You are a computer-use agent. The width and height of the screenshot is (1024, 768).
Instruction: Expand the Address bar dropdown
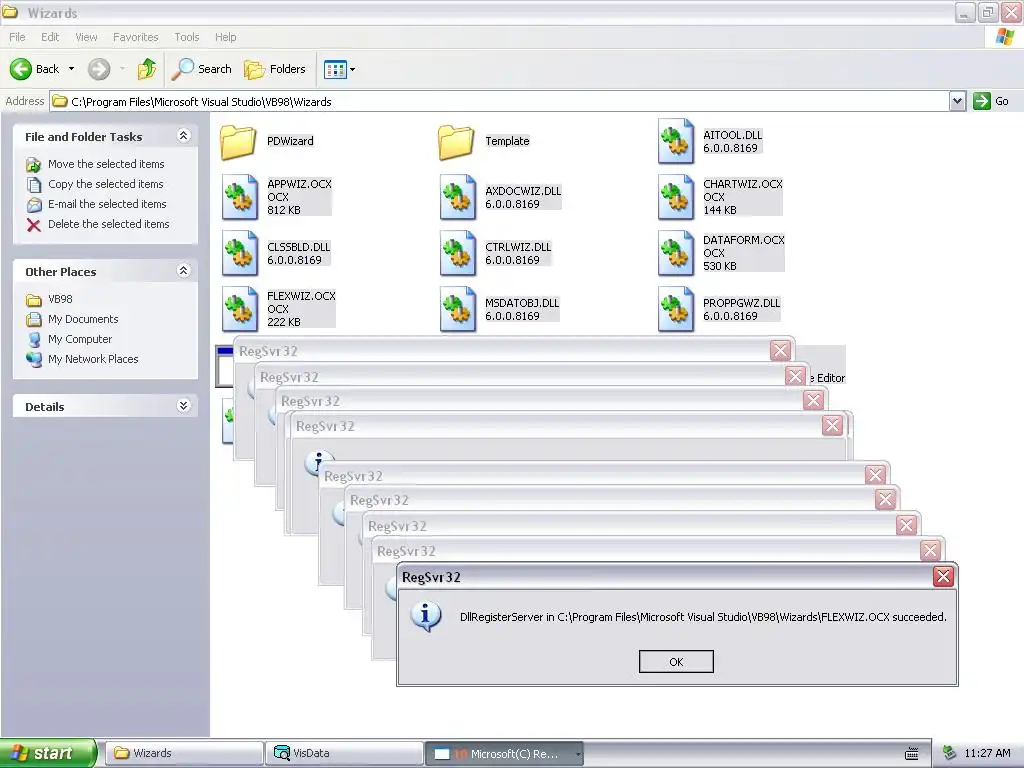[x=957, y=101]
